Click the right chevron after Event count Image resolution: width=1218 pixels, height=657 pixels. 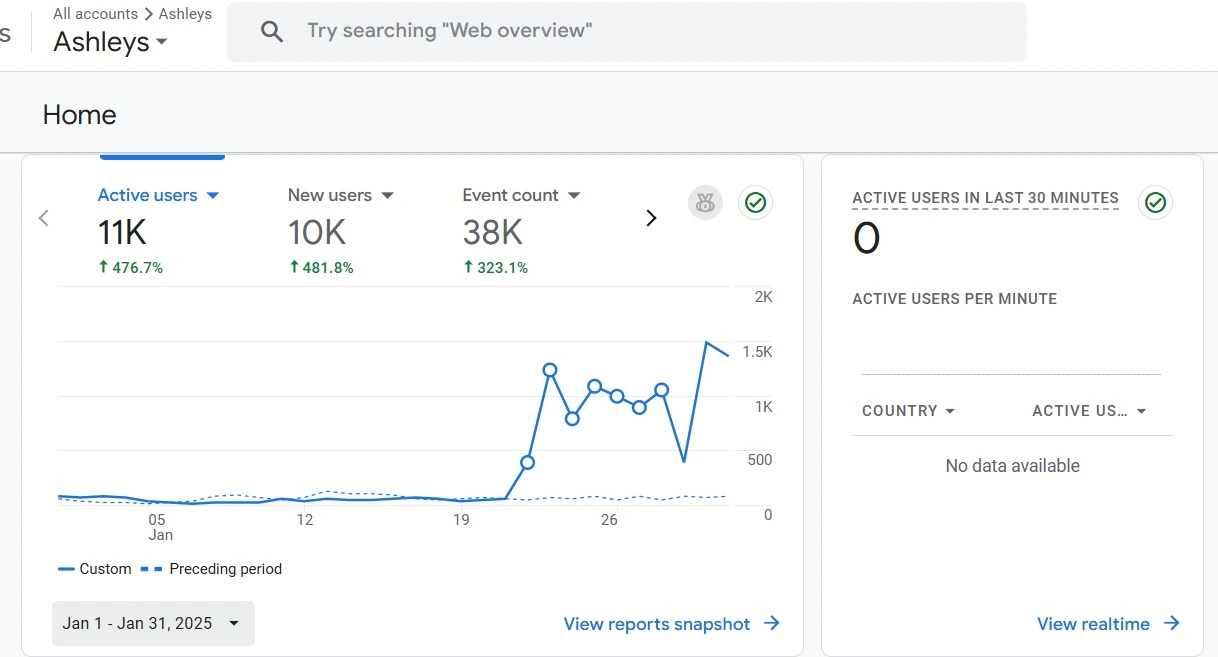[651, 218]
